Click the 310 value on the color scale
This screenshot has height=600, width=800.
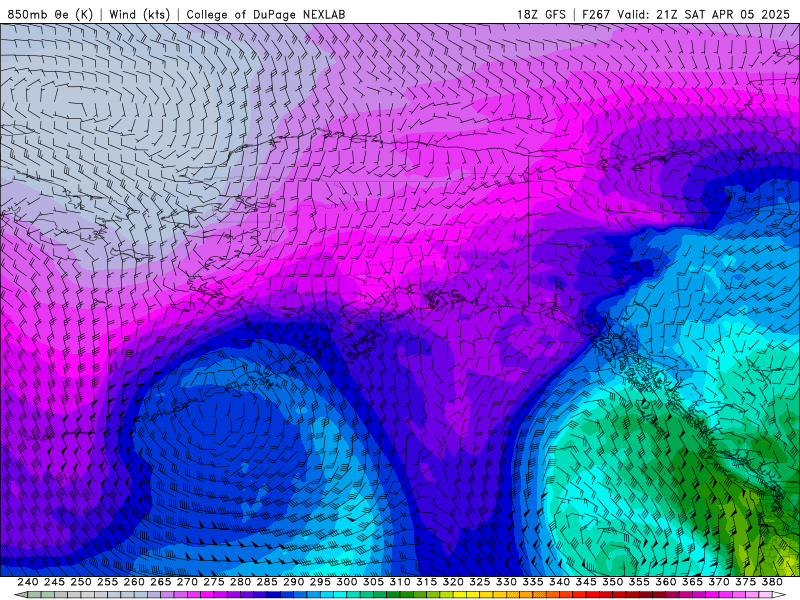[399, 582]
